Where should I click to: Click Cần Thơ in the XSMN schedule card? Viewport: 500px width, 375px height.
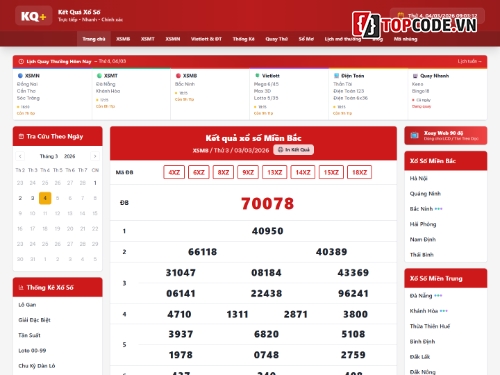click(x=26, y=91)
